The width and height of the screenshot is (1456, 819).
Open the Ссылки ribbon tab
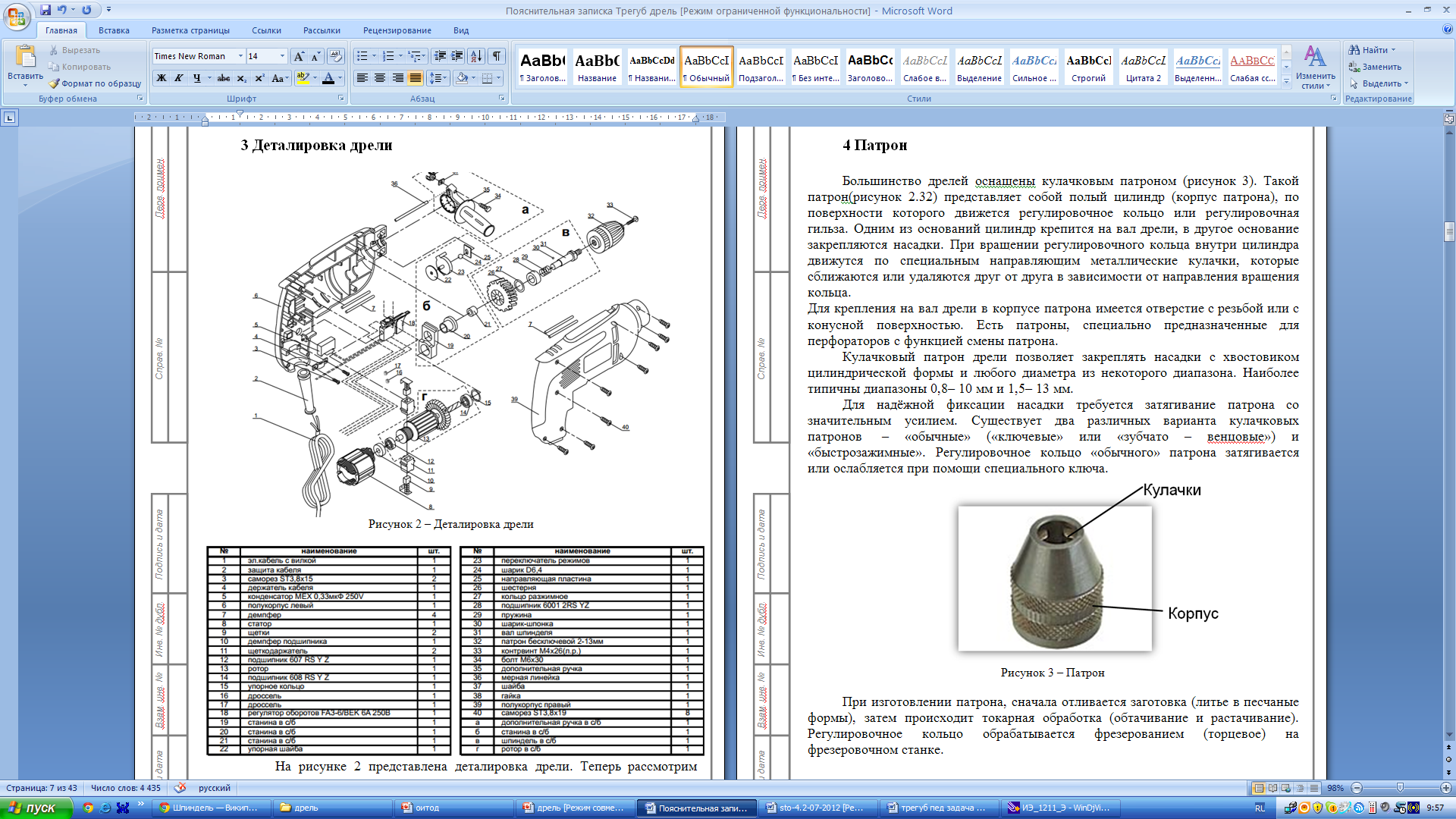coord(266,30)
